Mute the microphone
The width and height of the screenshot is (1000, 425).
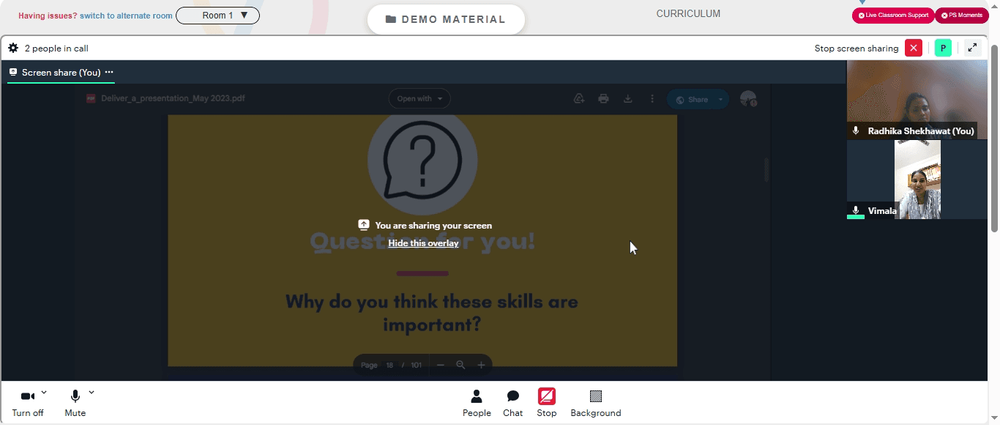pos(75,404)
